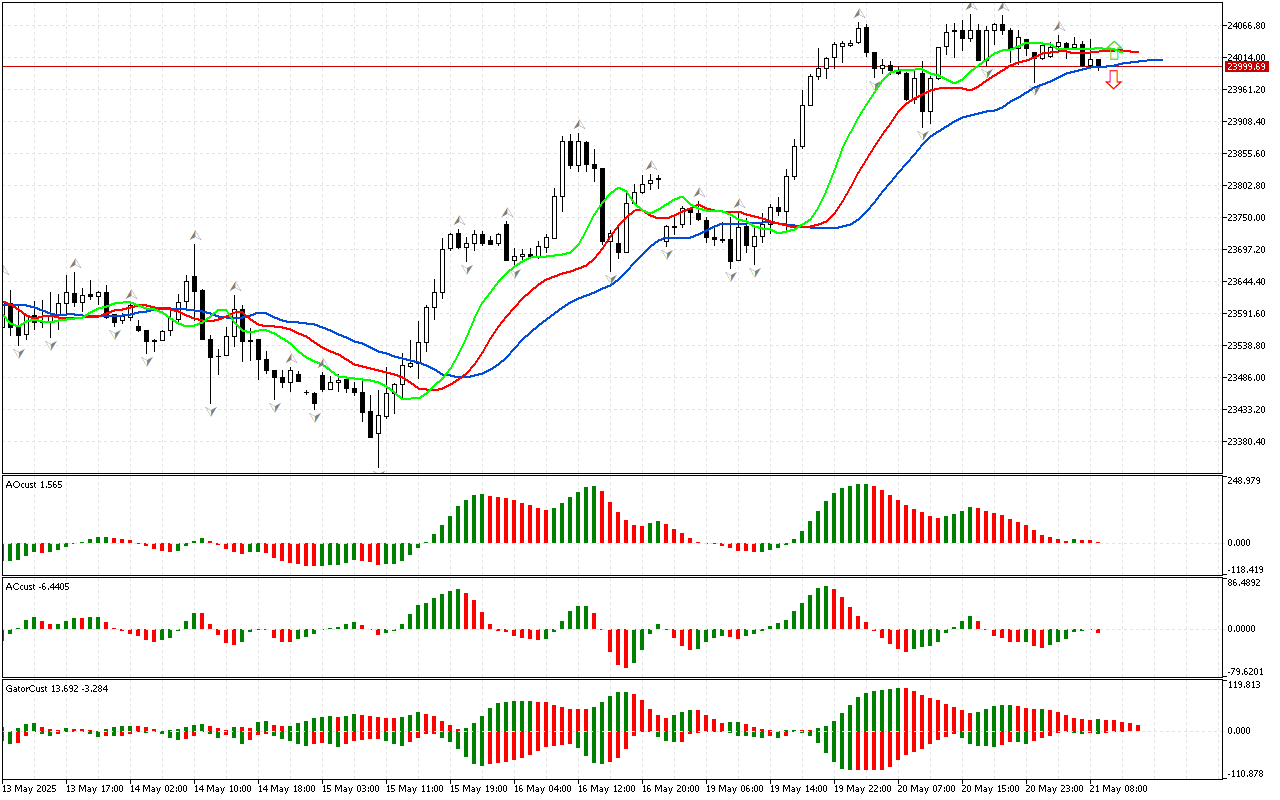Click the green up arrow signal

[x=1113, y=50]
